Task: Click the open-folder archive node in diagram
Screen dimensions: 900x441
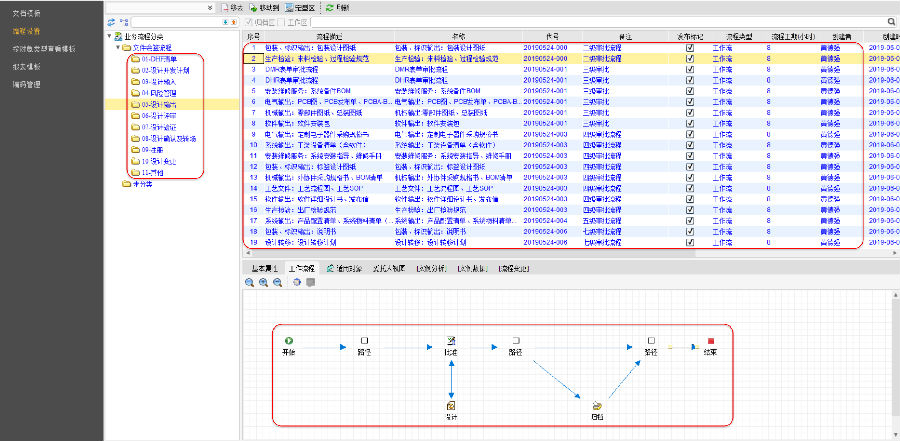Action: pos(596,404)
